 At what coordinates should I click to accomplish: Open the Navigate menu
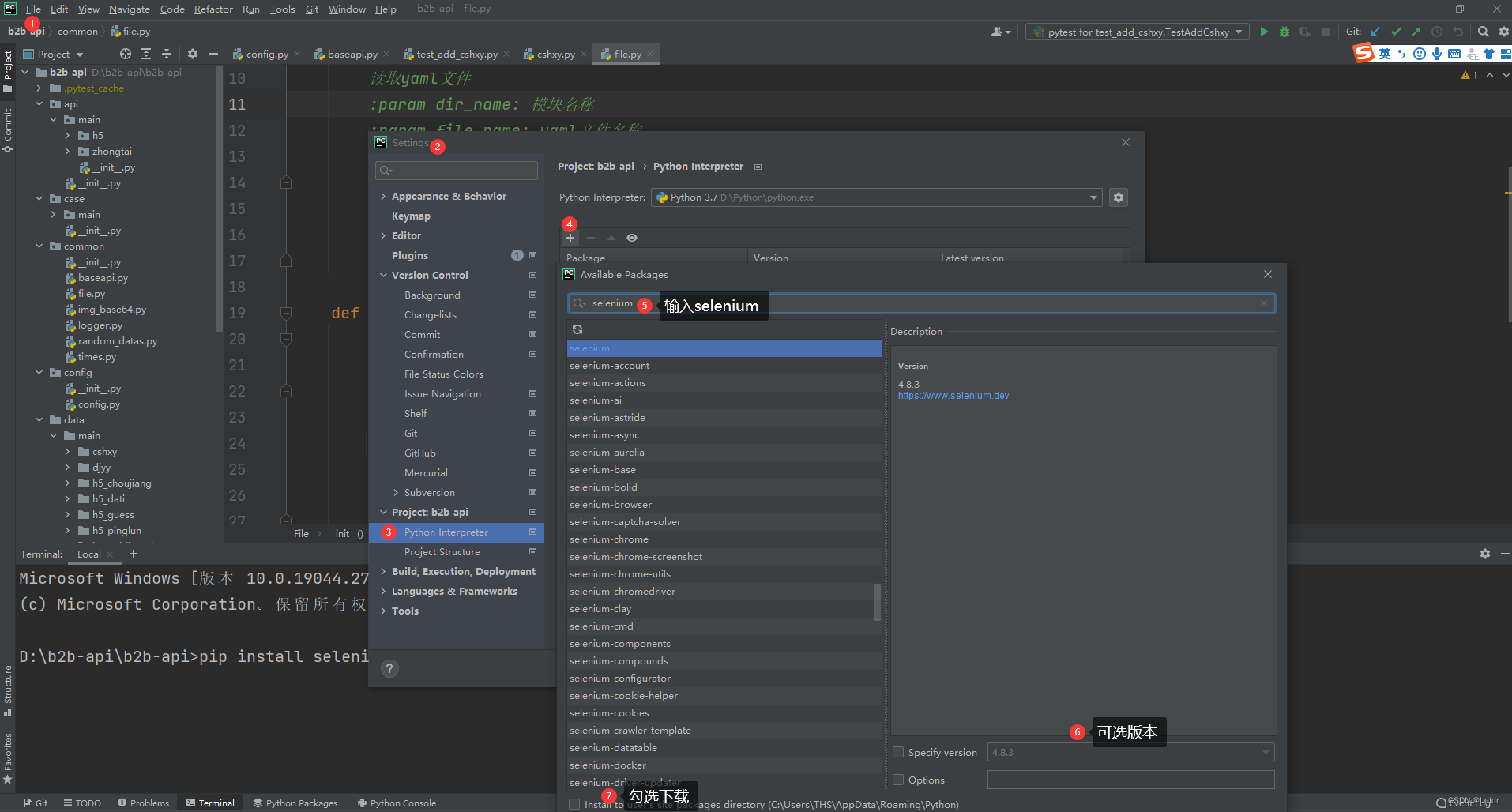130,9
